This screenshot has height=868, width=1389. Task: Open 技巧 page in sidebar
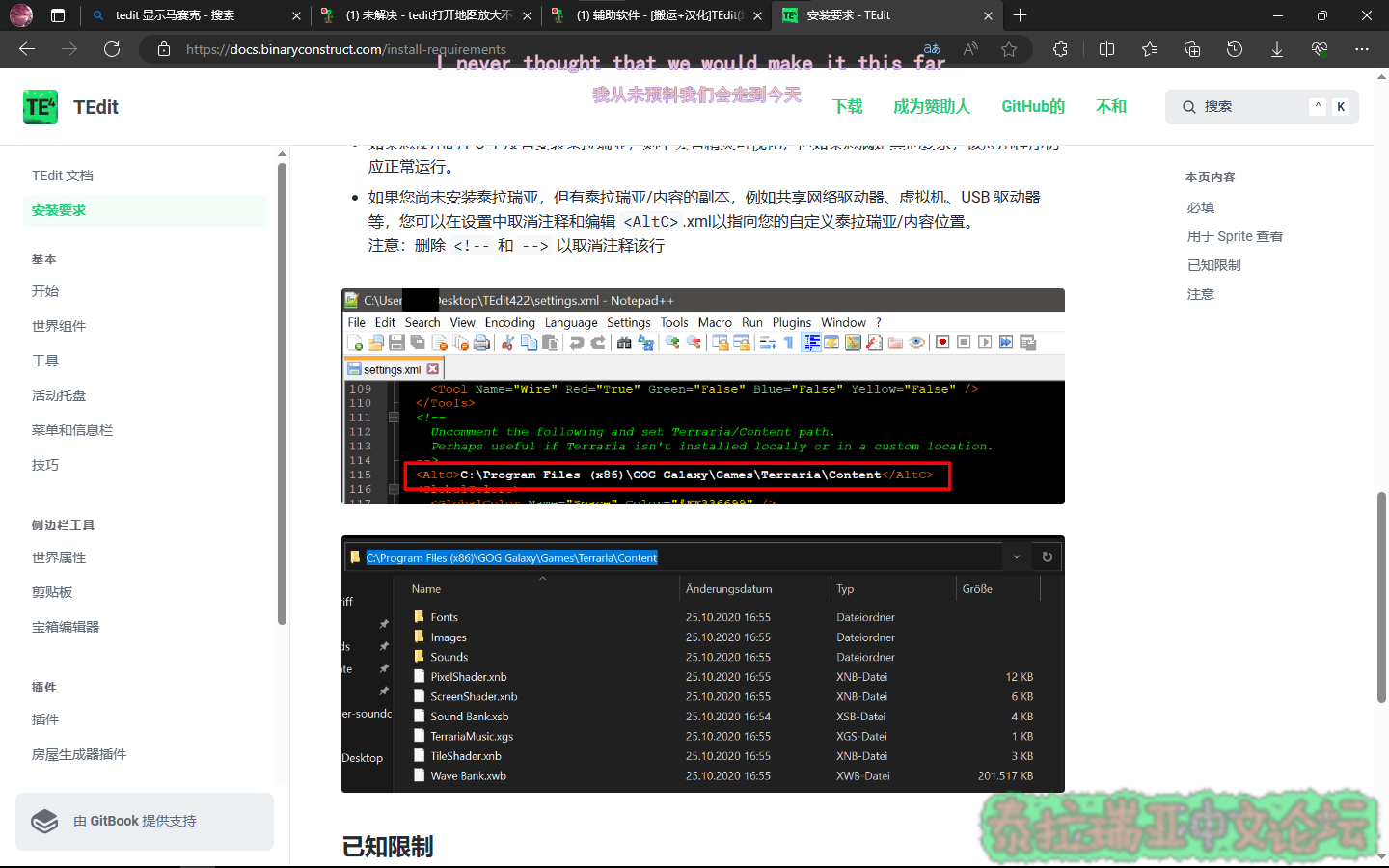(x=45, y=465)
